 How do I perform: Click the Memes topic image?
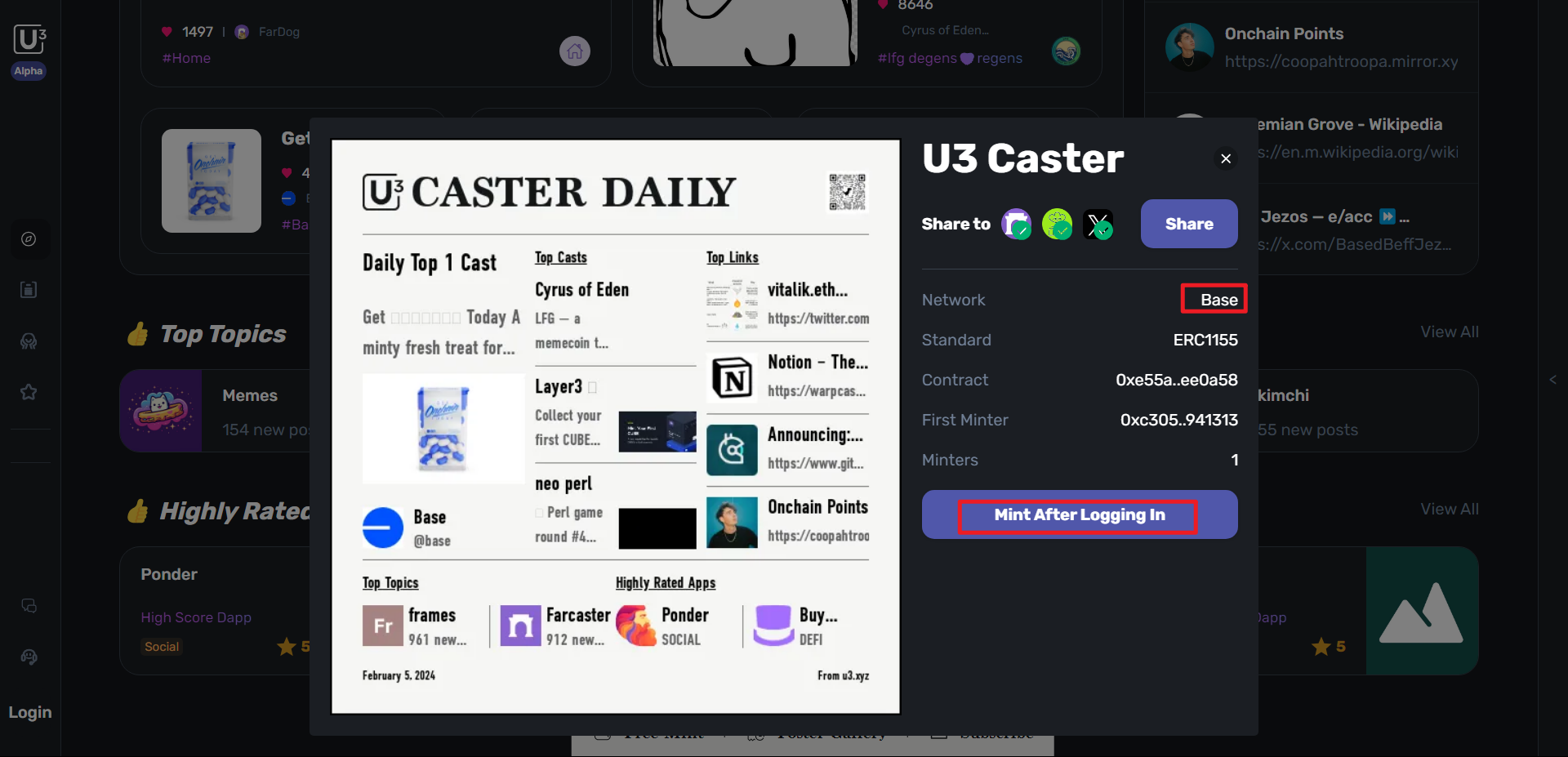[x=161, y=411]
